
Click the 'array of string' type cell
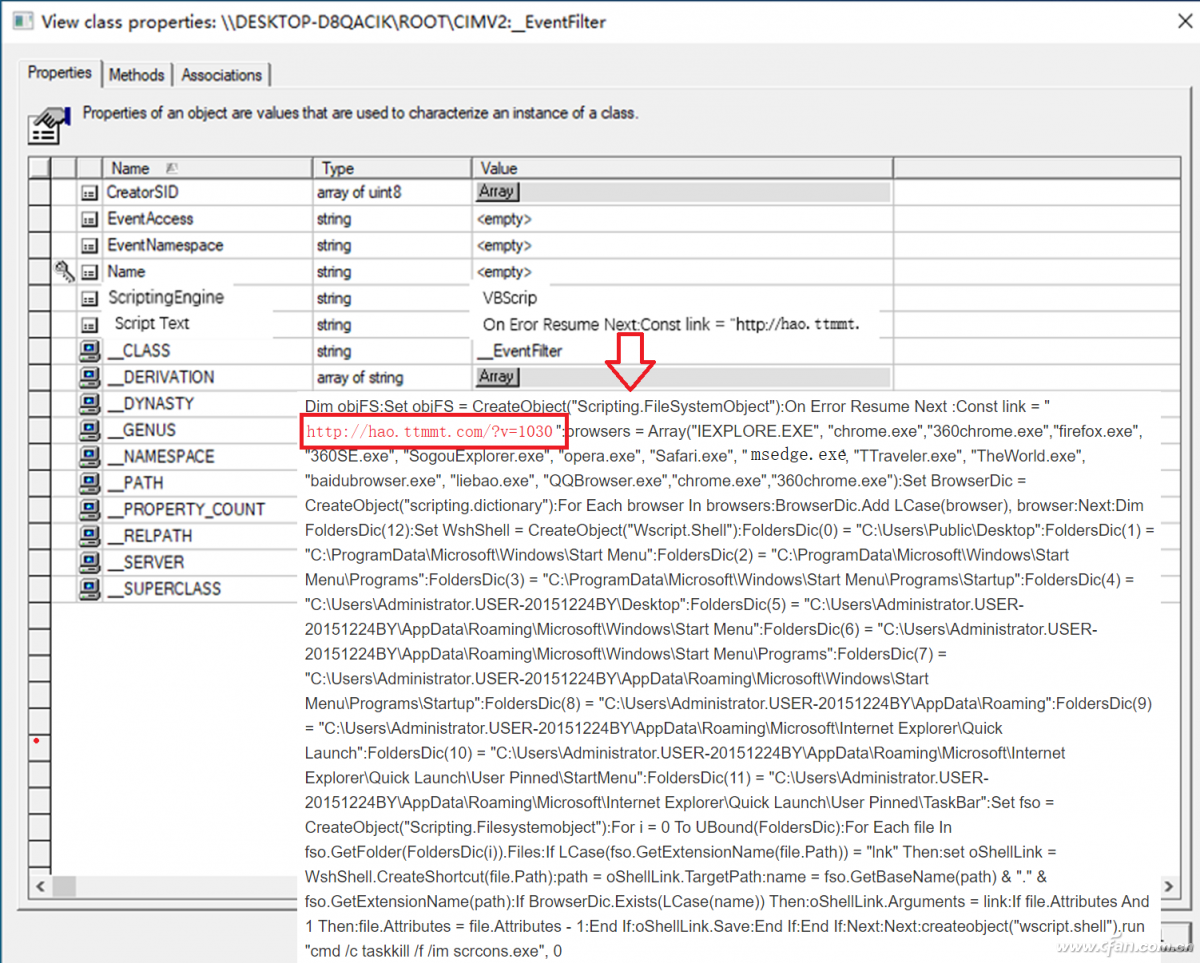360,377
